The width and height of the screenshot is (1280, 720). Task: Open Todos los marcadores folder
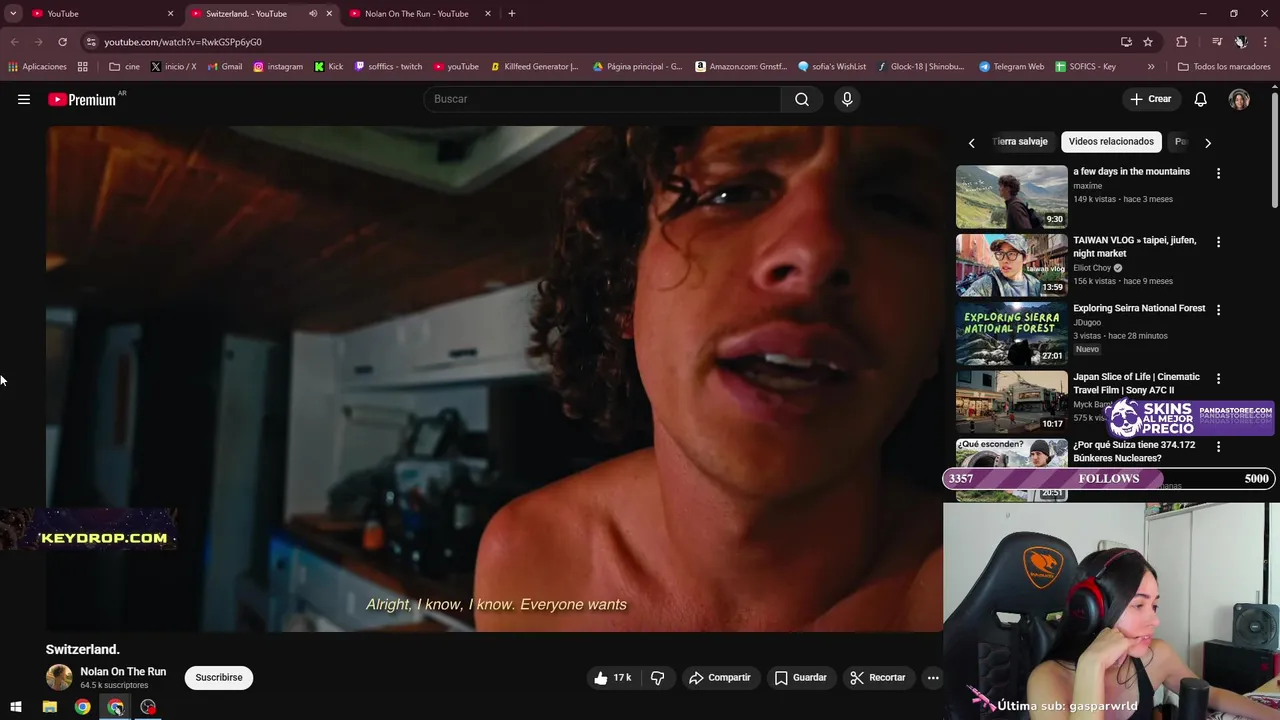(x=1225, y=67)
